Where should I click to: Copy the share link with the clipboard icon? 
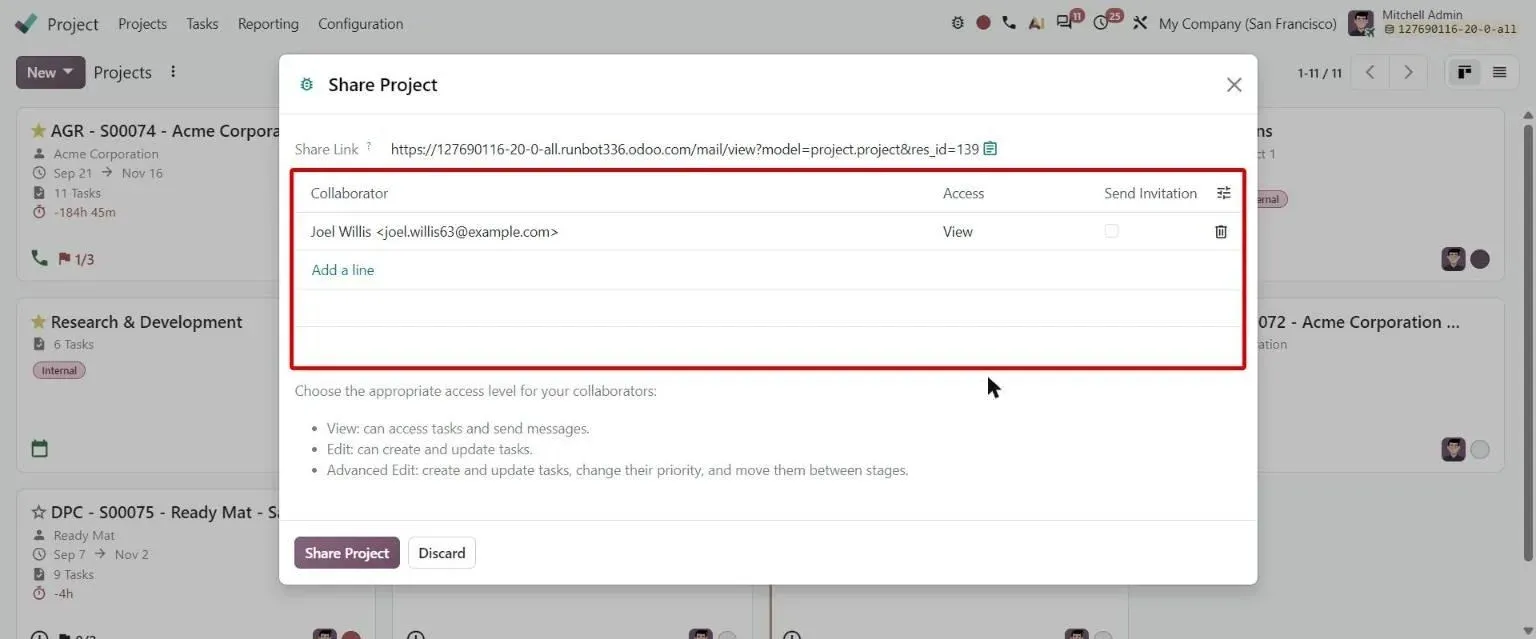point(990,149)
